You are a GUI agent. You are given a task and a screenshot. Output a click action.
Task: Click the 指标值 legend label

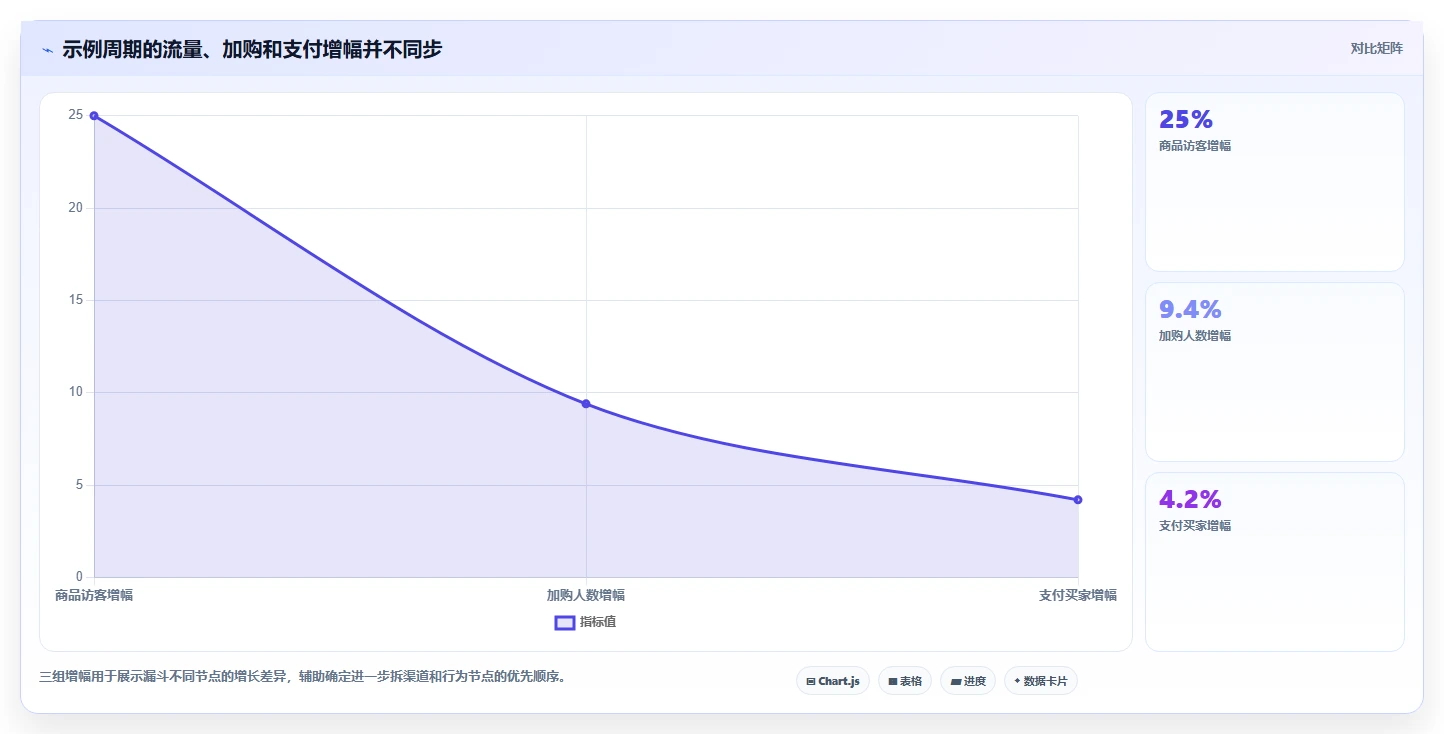[598, 622]
